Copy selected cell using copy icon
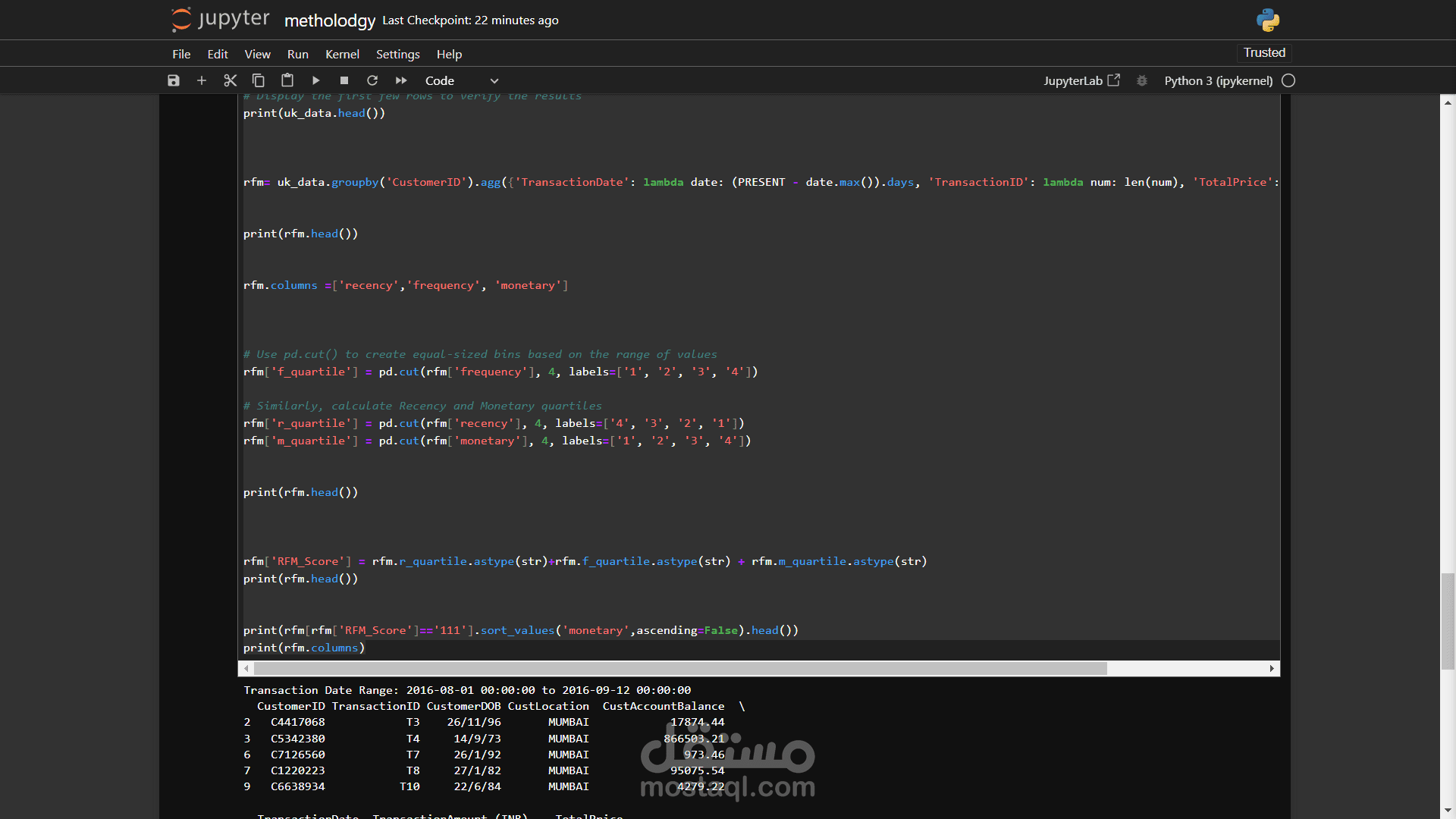This screenshot has width=1456, height=819. [x=259, y=80]
